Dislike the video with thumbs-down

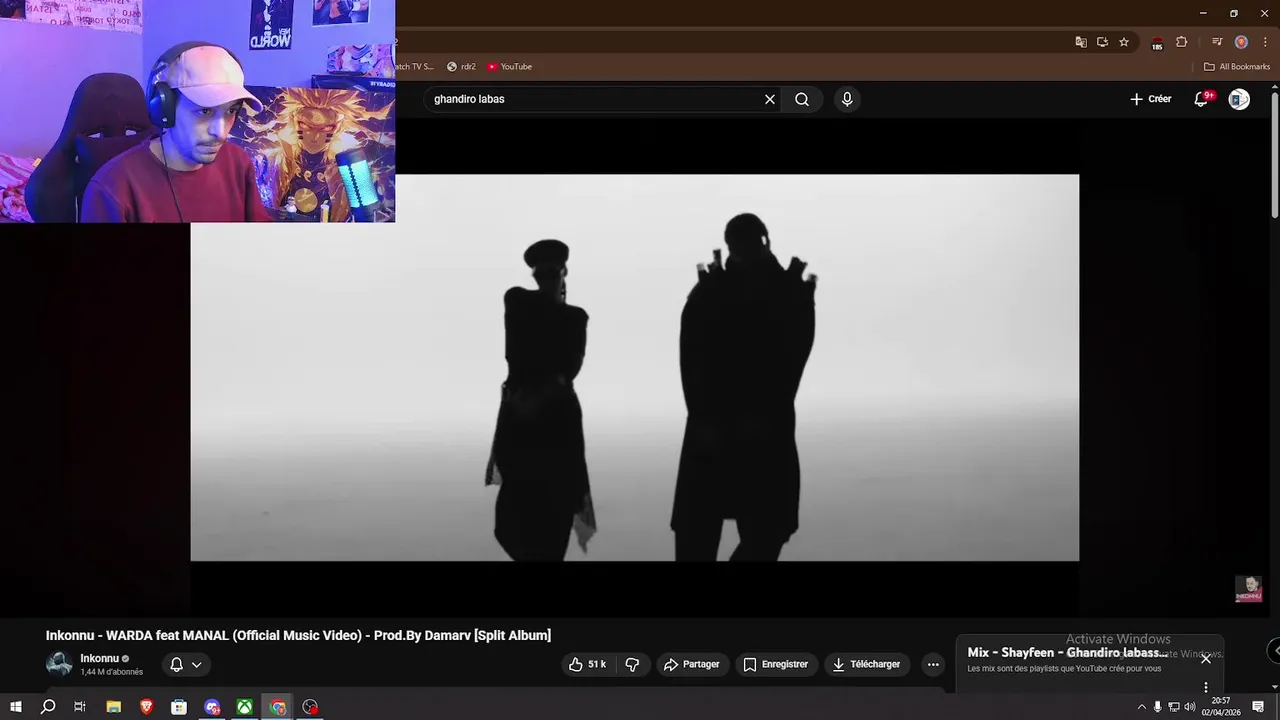[632, 664]
